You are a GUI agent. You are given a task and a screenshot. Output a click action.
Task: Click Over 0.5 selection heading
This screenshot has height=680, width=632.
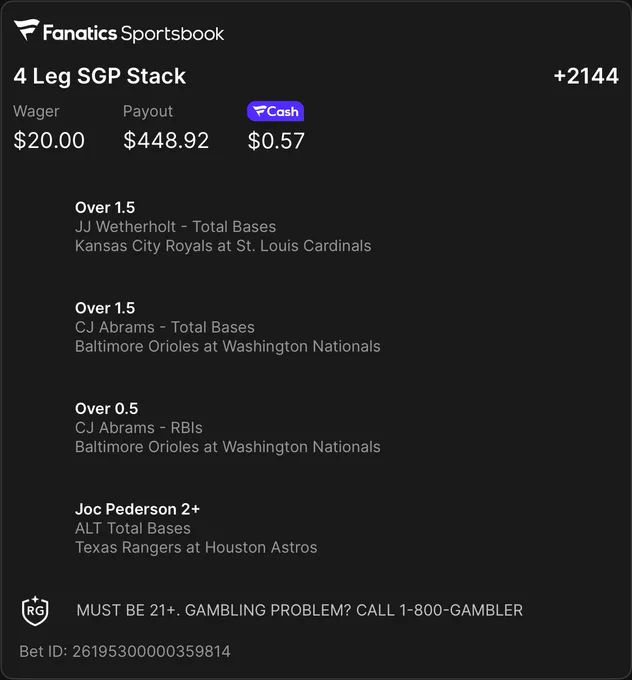106,409
